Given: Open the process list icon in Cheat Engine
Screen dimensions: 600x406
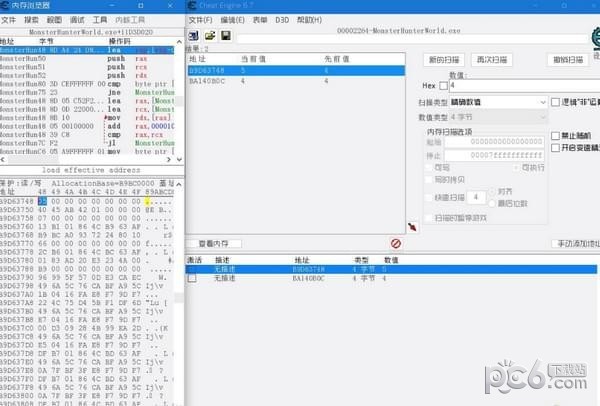Looking at the screenshot, I should coord(194,36).
